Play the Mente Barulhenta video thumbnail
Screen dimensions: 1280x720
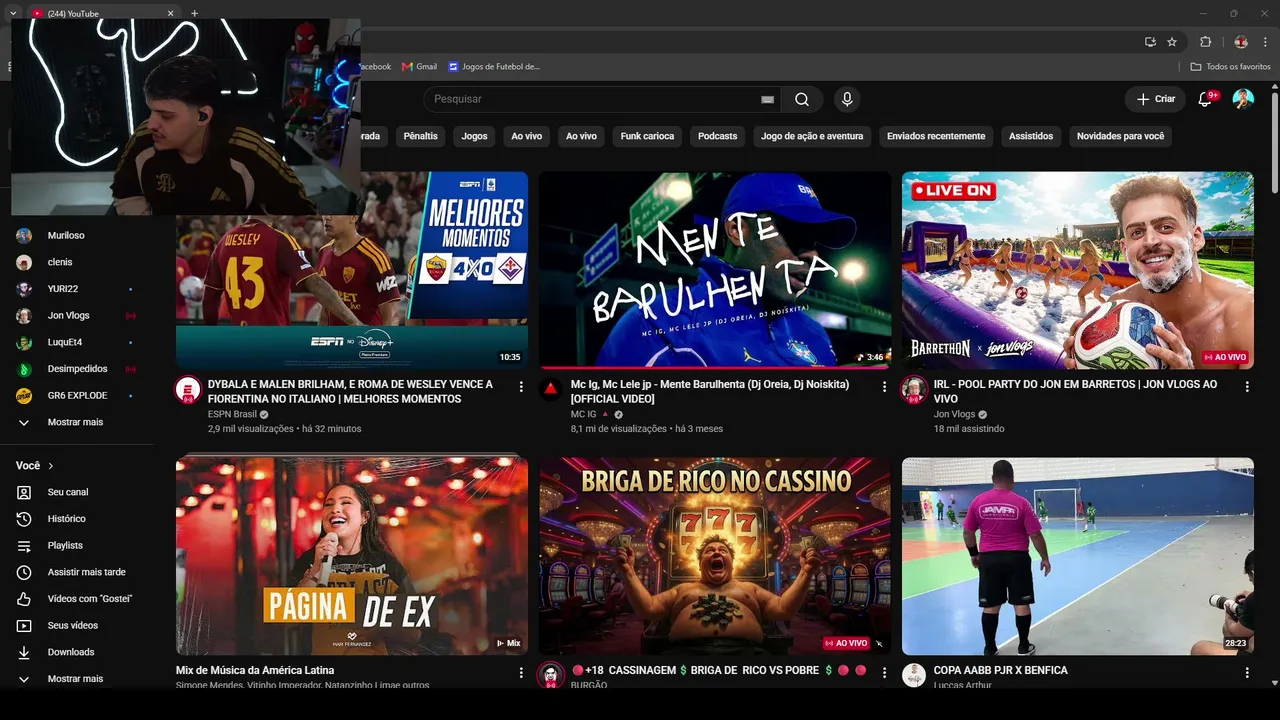pos(715,270)
